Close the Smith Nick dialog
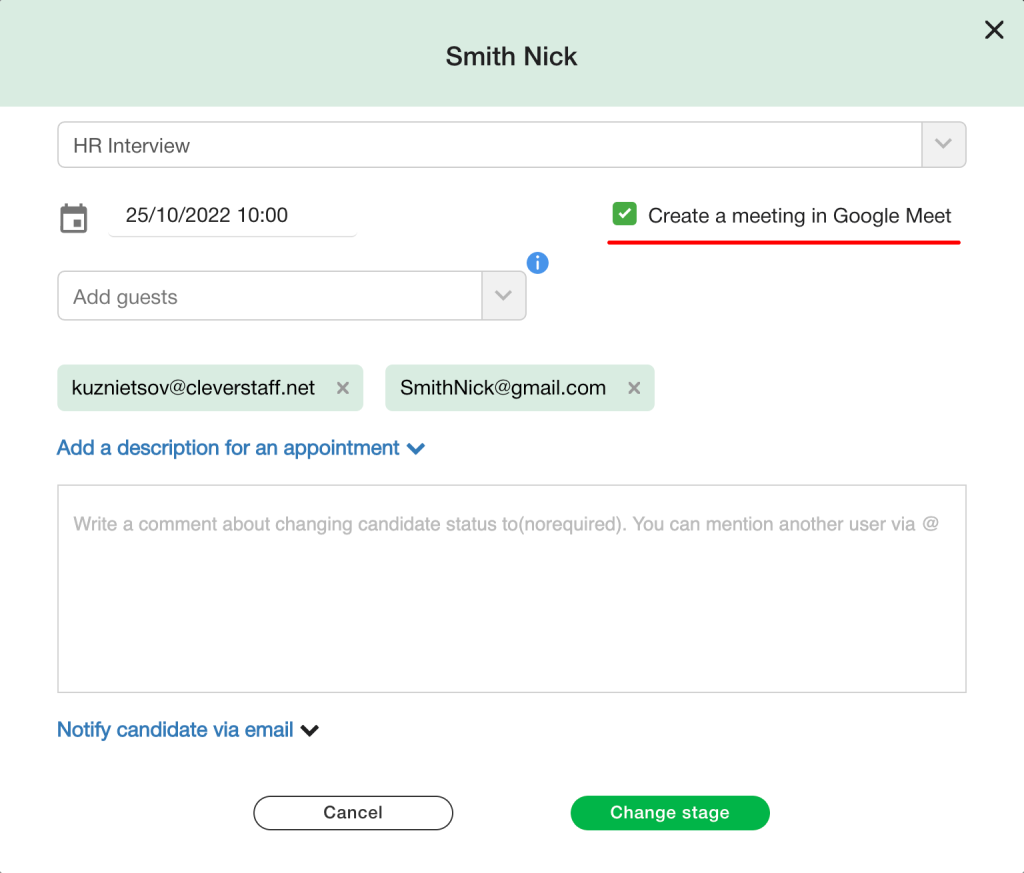This screenshot has width=1024, height=873. point(993,30)
